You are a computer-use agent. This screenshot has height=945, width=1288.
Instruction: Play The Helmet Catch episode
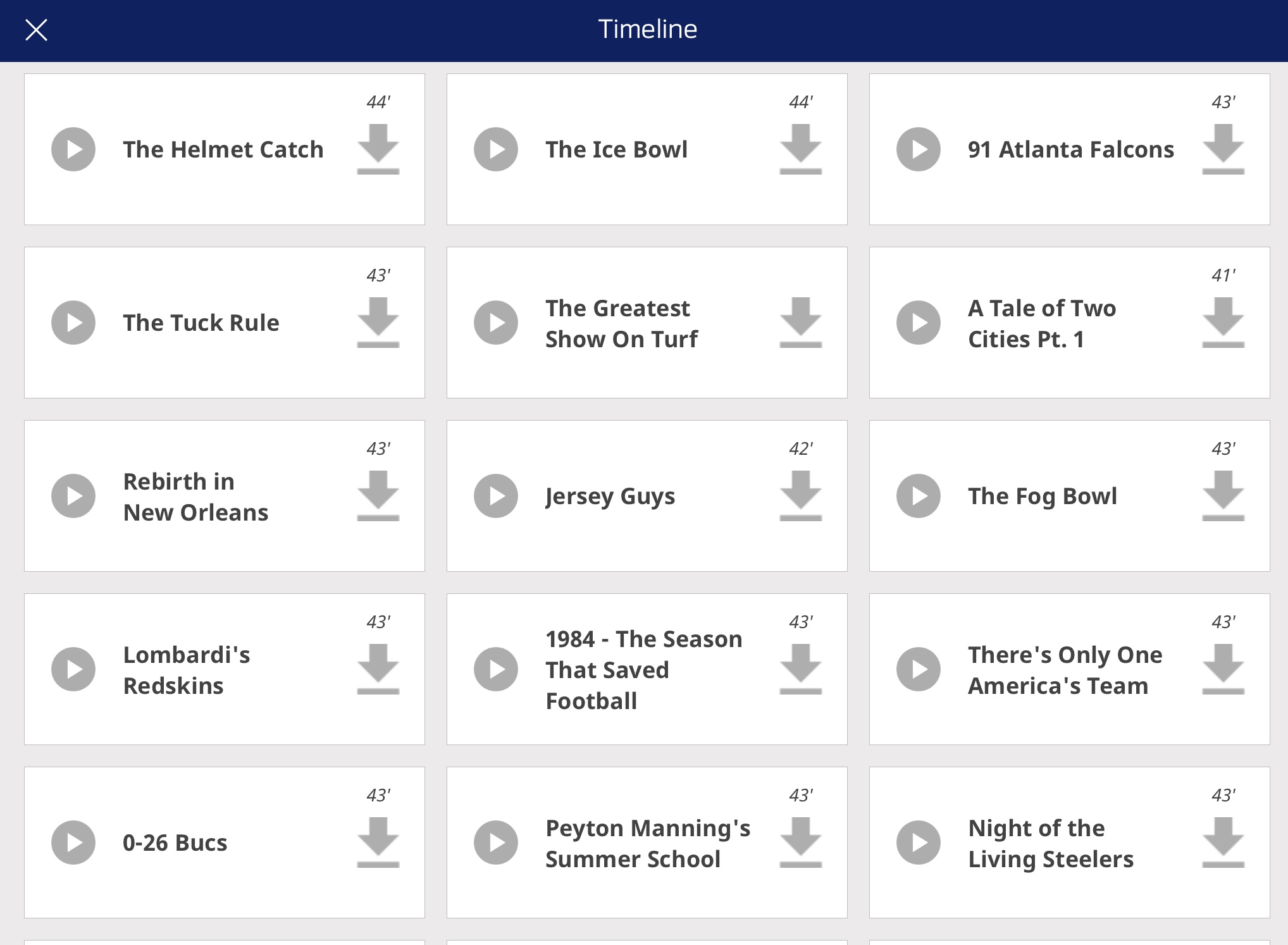73,149
